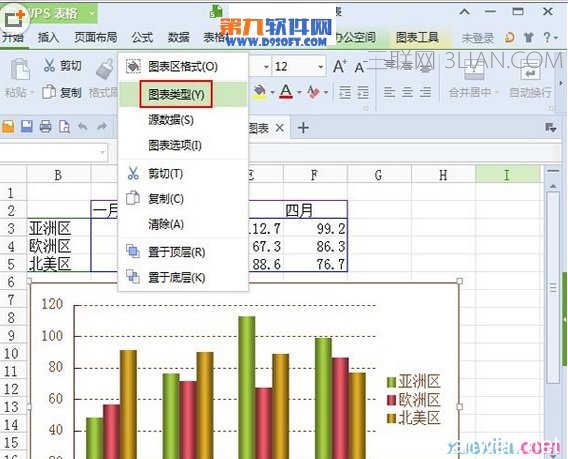Click the Paste clipboard icon
This screenshot has height=459, width=568.
(x=20, y=69)
